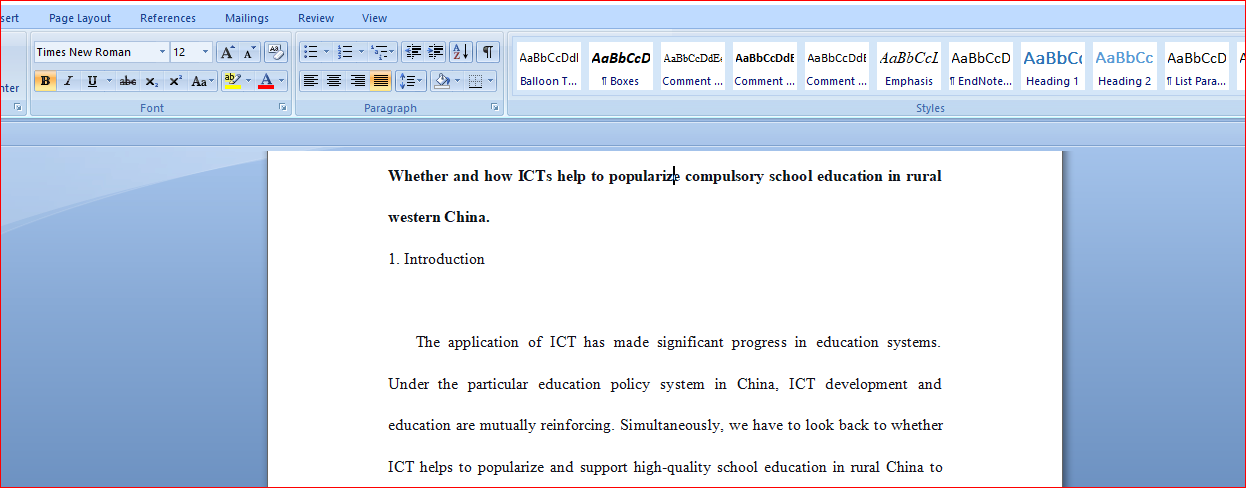Click the Line Spacing icon
This screenshot has height=488, width=1246.
(x=411, y=81)
